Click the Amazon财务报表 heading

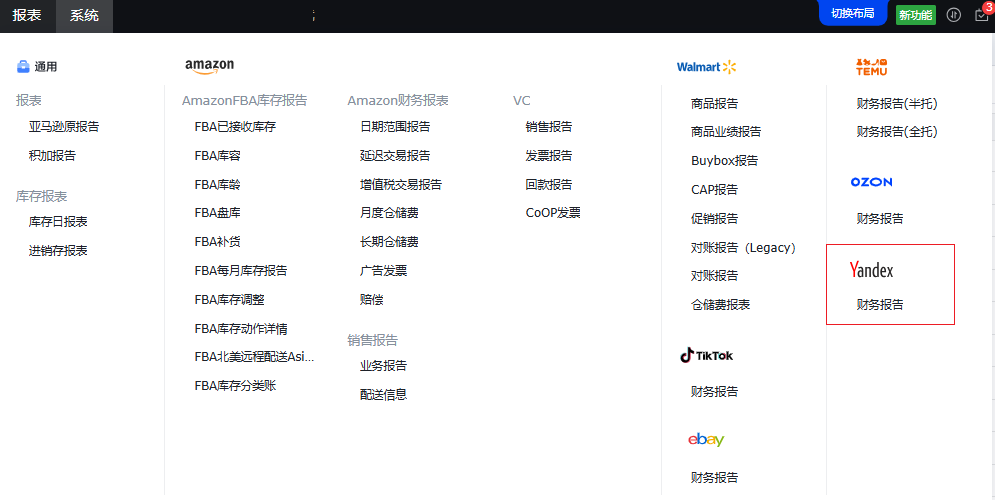[398, 100]
